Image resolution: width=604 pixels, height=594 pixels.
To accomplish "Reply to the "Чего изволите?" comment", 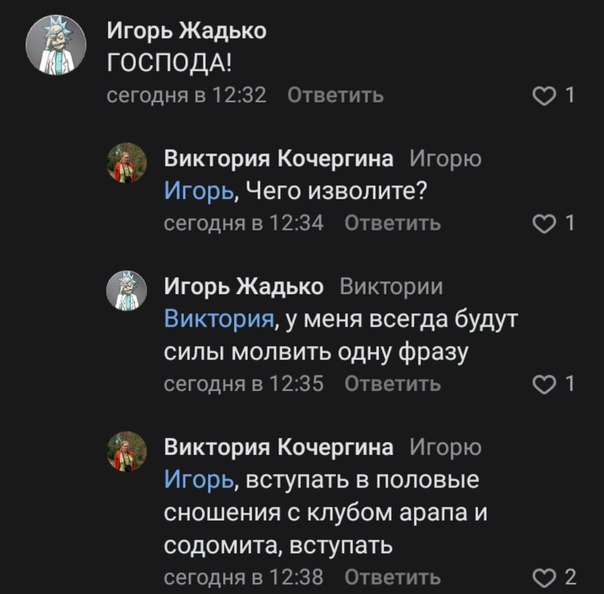I will click(x=392, y=223).
